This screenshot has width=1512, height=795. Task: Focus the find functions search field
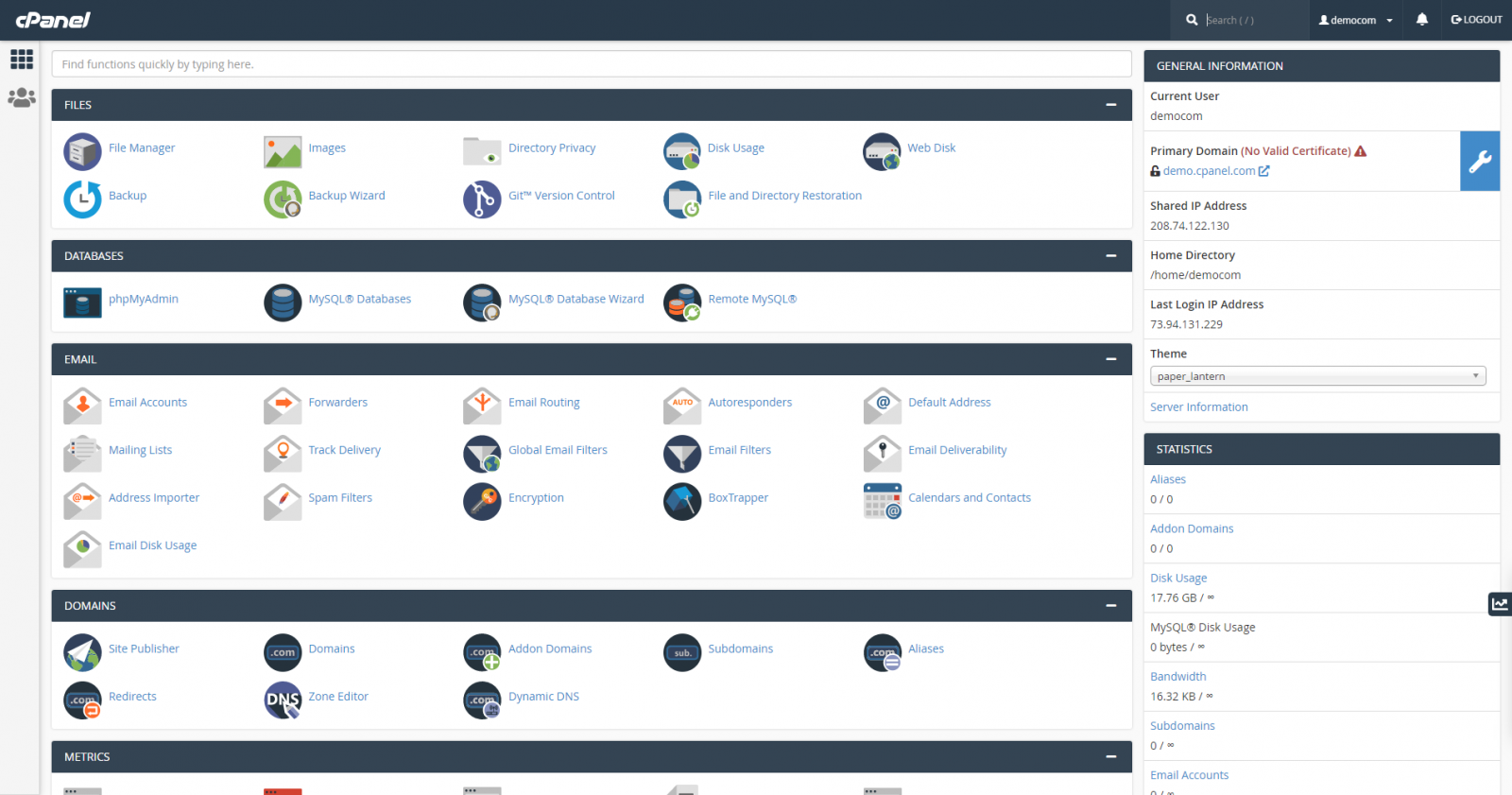click(x=592, y=64)
